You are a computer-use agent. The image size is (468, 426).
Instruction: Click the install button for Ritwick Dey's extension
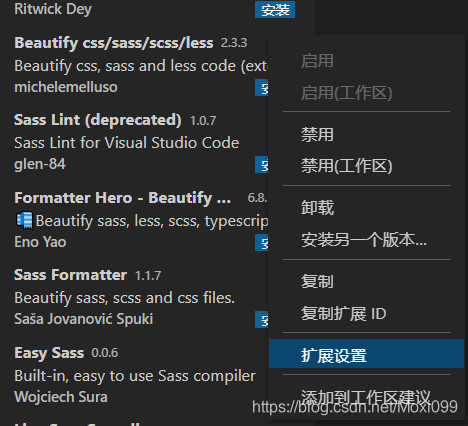coord(275,9)
